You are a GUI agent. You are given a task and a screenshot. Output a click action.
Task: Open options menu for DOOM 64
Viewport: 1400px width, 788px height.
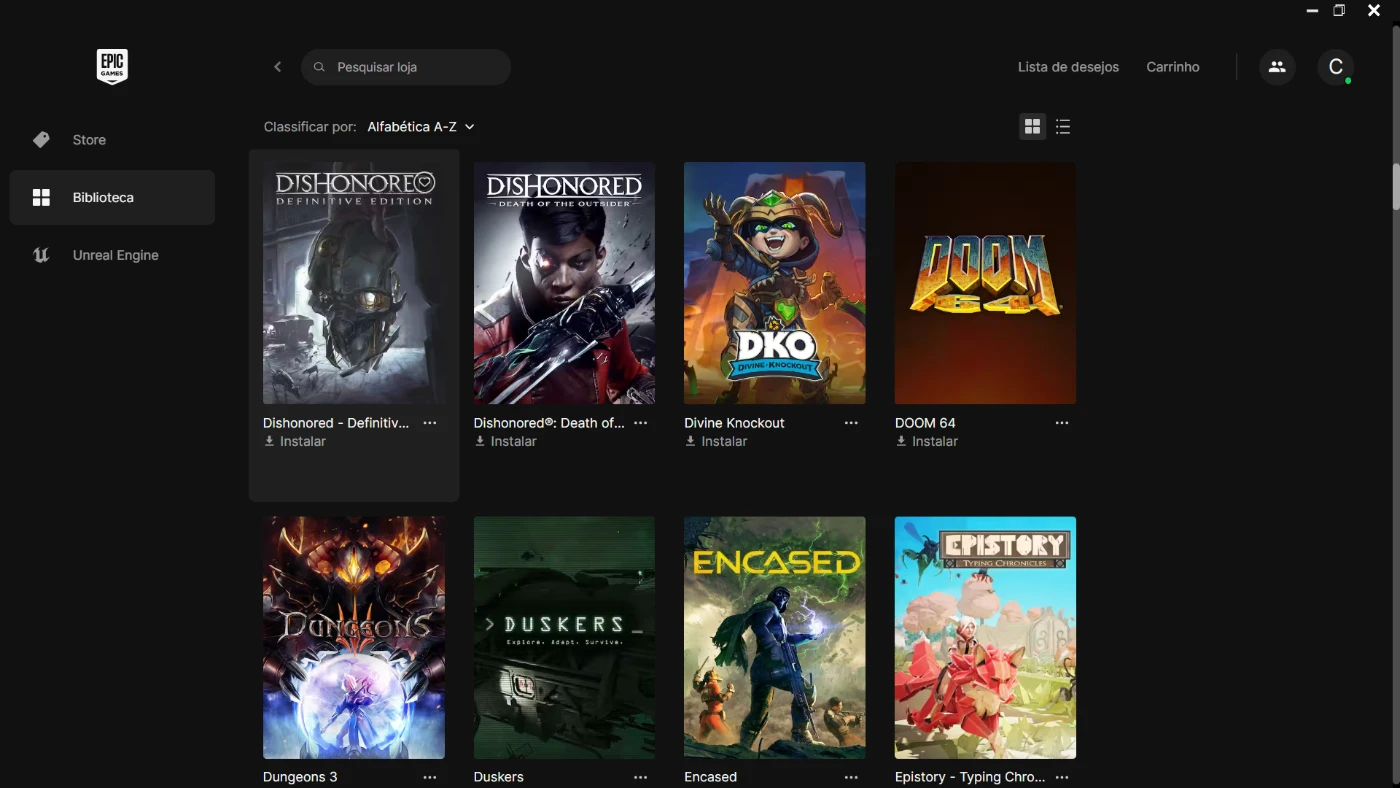1062,423
